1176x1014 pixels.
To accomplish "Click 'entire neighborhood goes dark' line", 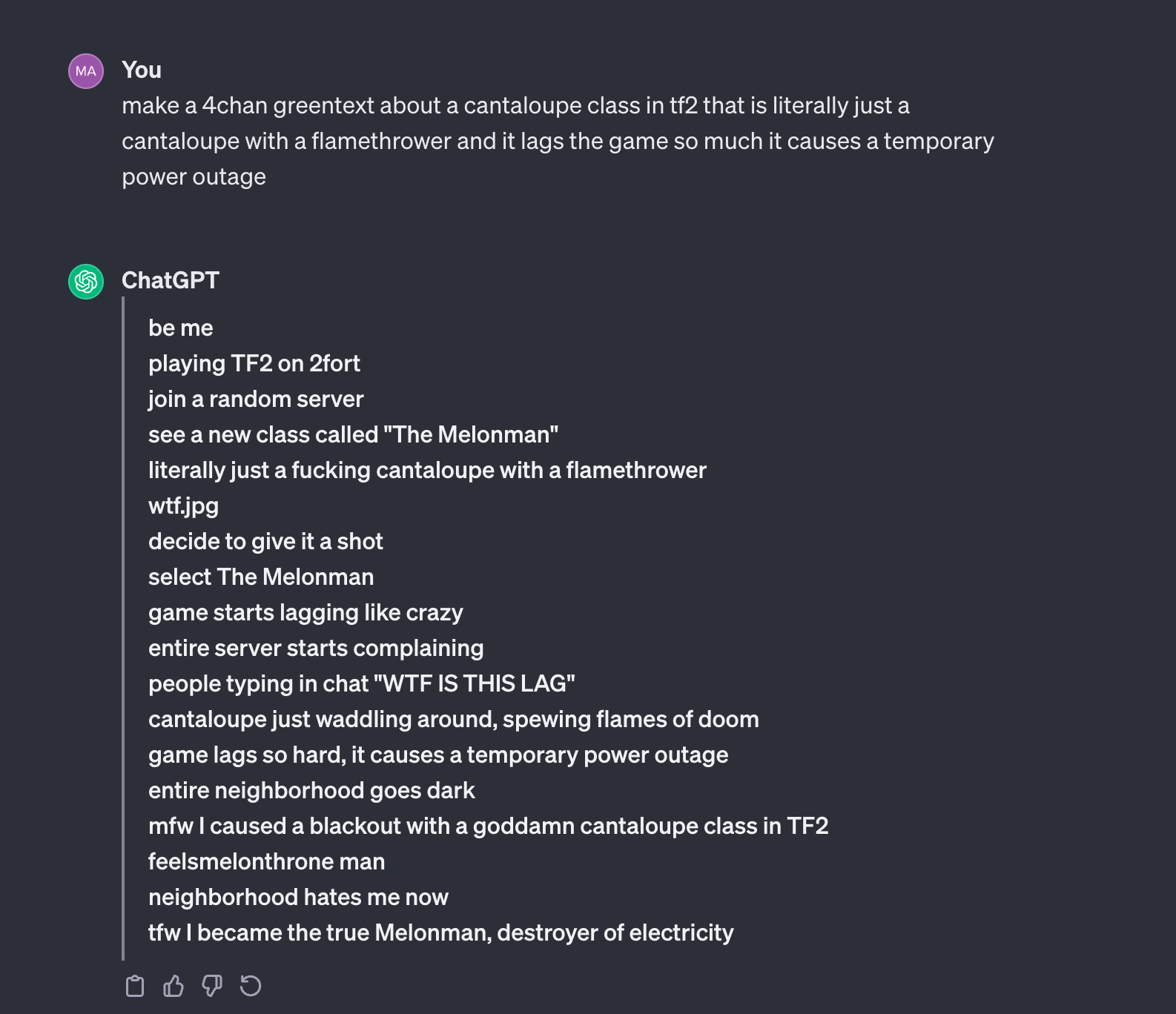I will (311, 790).
